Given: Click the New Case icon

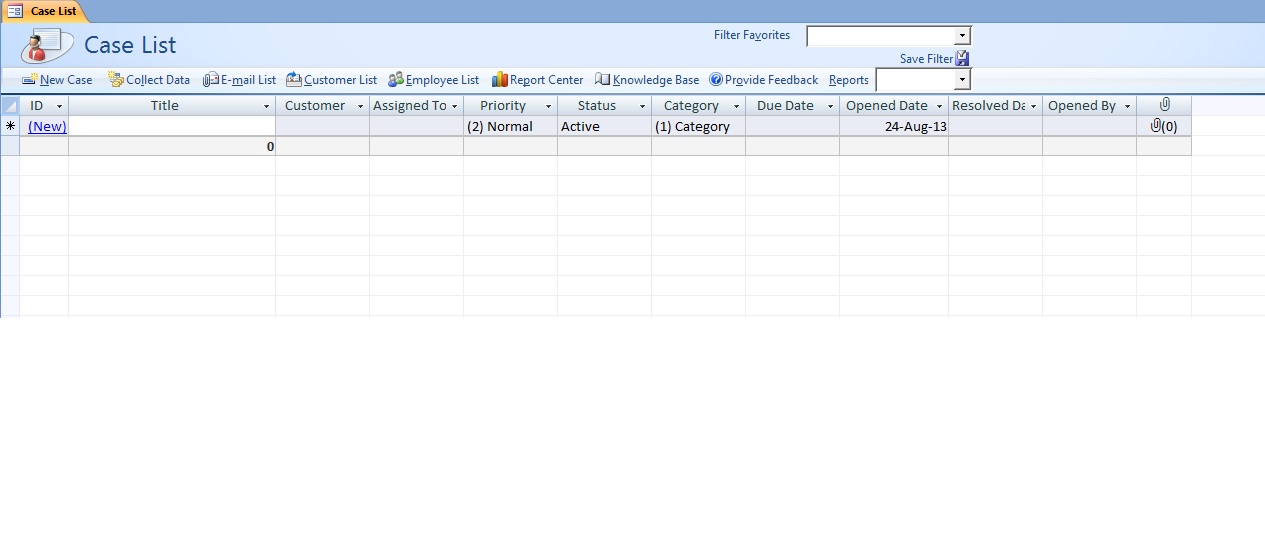Looking at the screenshot, I should click(x=30, y=80).
